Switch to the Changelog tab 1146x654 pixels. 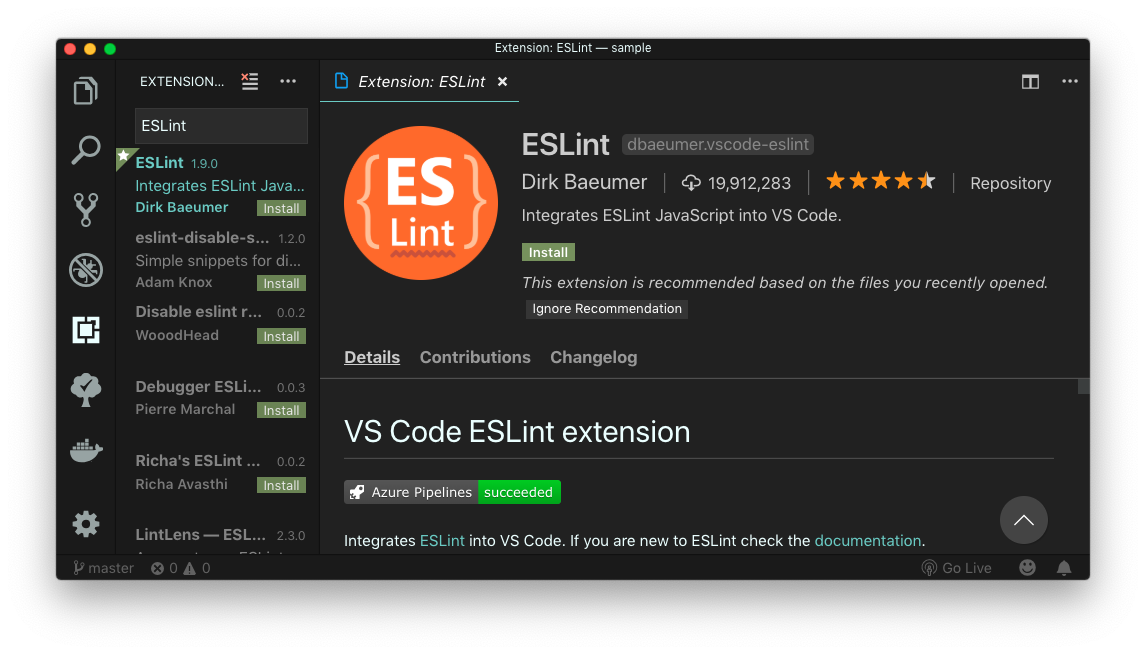tap(593, 357)
